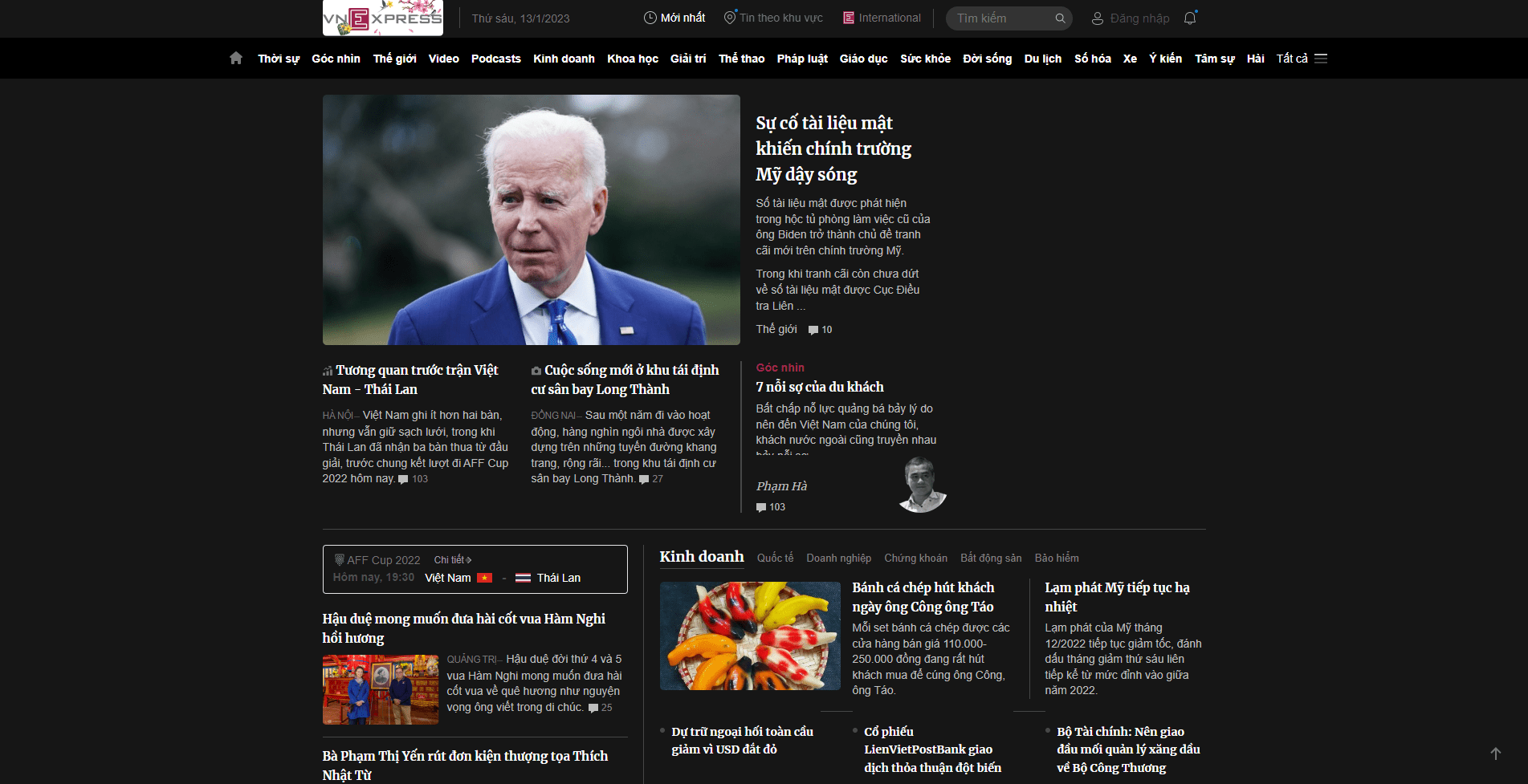
Task: Open Thể thao section
Action: [742, 59]
